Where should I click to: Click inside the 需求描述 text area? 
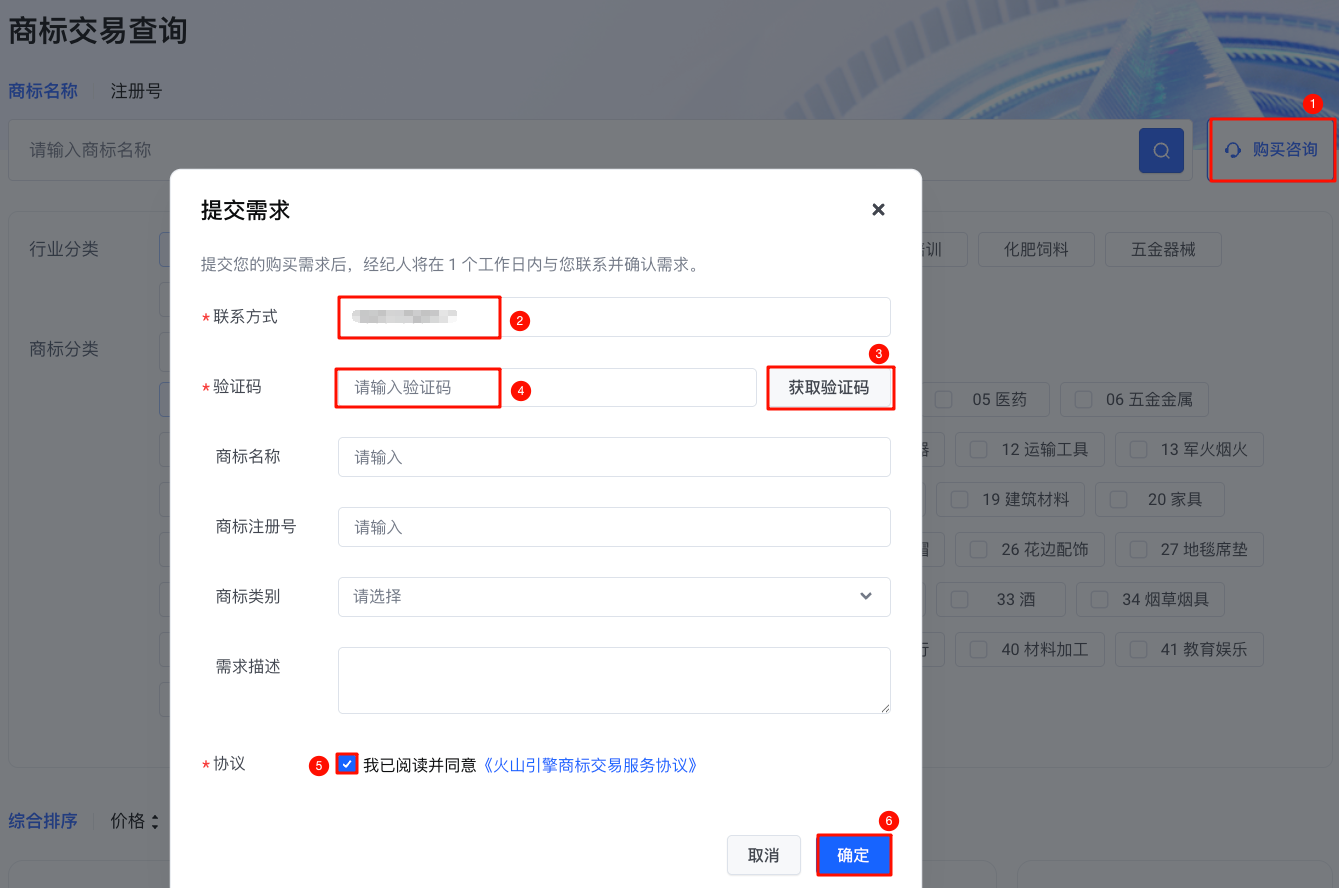coord(614,680)
